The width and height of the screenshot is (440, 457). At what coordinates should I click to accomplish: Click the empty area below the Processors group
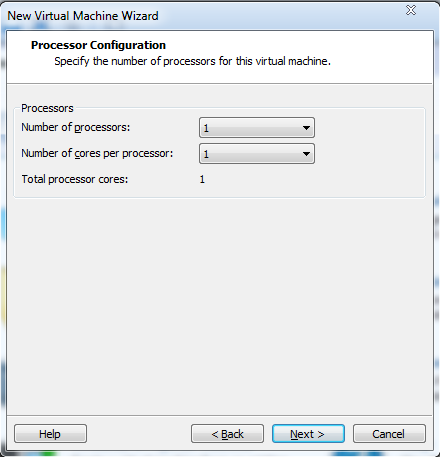tap(219, 305)
